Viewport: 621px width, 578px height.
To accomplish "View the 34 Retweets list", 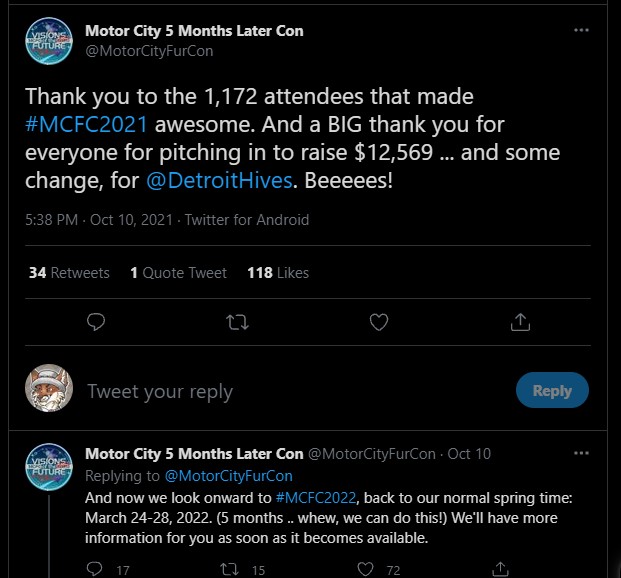I will [69, 272].
